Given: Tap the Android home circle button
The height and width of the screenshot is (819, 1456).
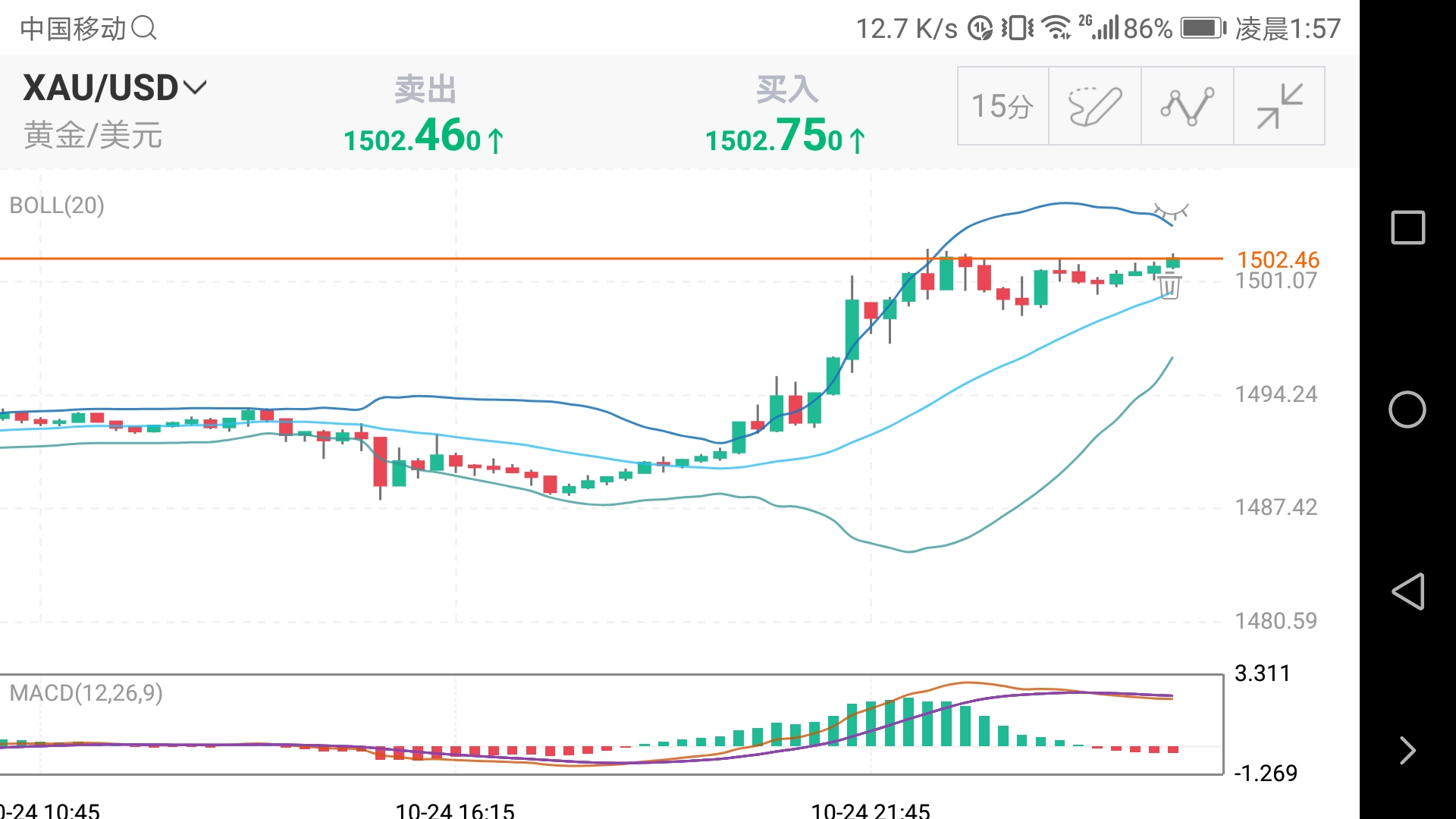Looking at the screenshot, I should pyautogui.click(x=1407, y=409).
